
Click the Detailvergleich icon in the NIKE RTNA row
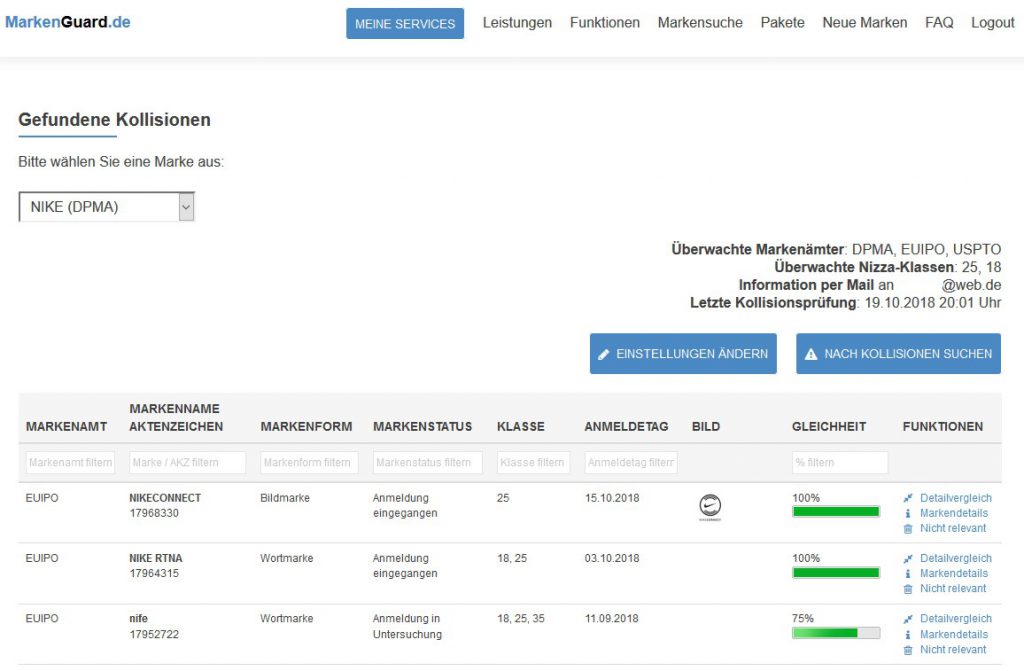(908, 559)
